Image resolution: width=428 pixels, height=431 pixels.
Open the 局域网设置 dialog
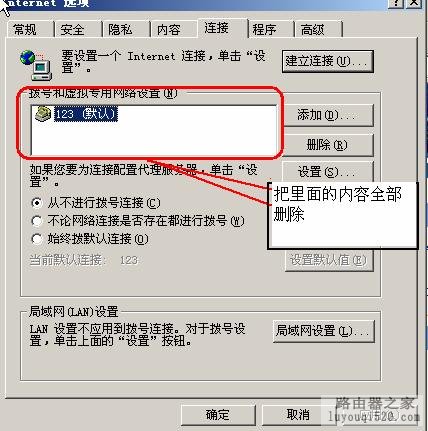324,331
